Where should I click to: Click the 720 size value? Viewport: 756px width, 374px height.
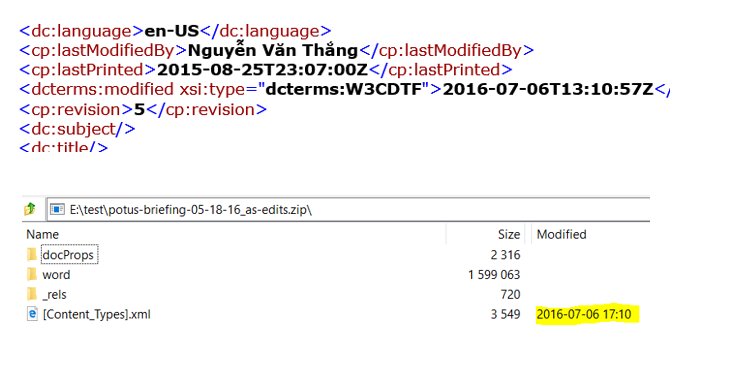[x=511, y=294]
